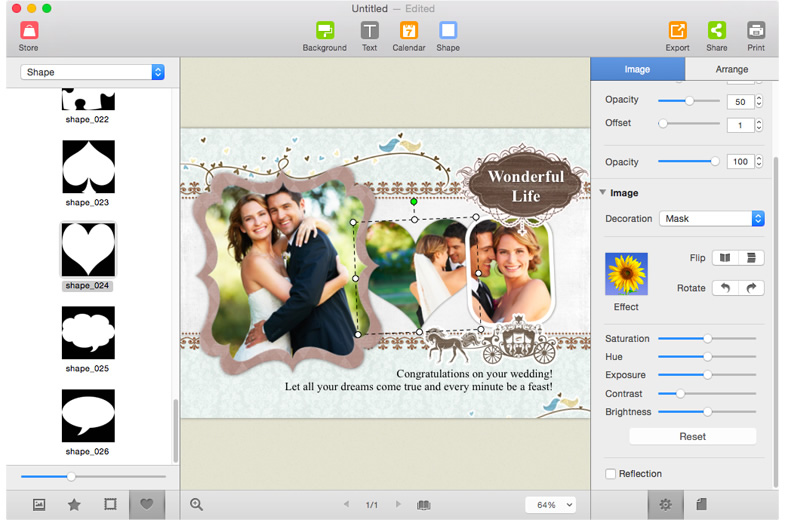The width and height of the screenshot is (785, 520).
Task: Select the shape_024 heart mask
Action: point(88,249)
